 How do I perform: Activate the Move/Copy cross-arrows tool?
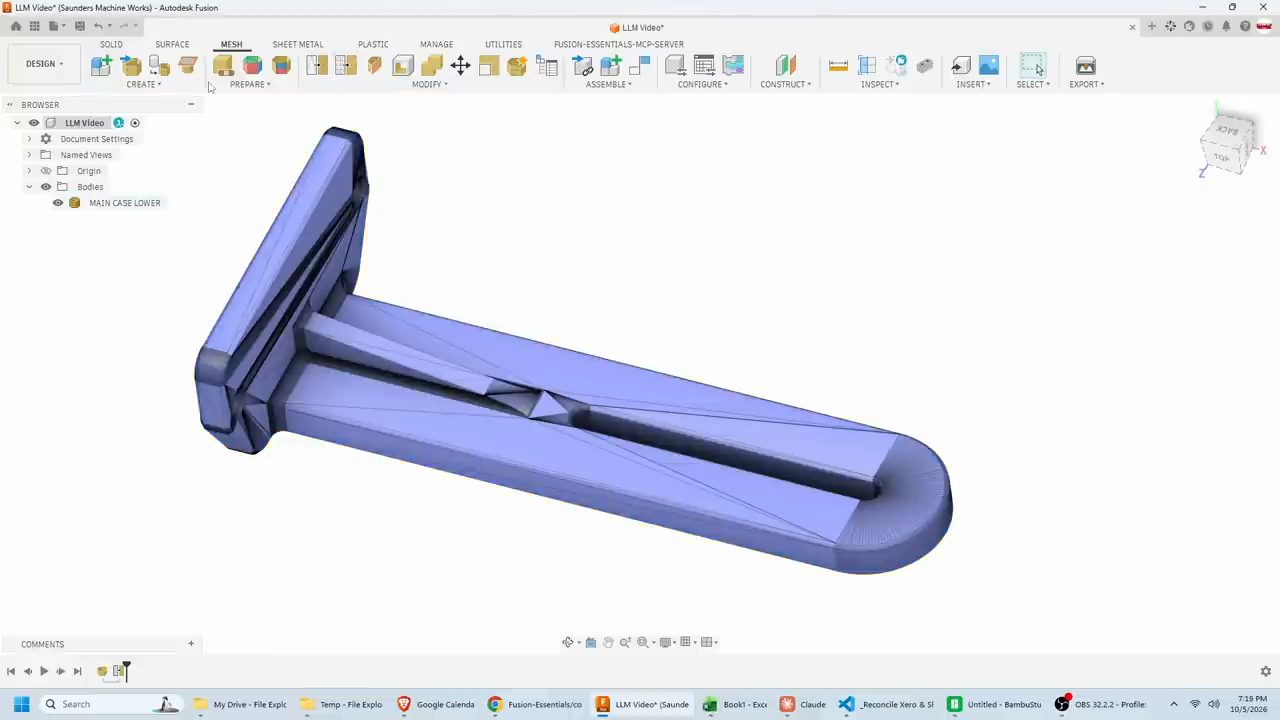(460, 65)
